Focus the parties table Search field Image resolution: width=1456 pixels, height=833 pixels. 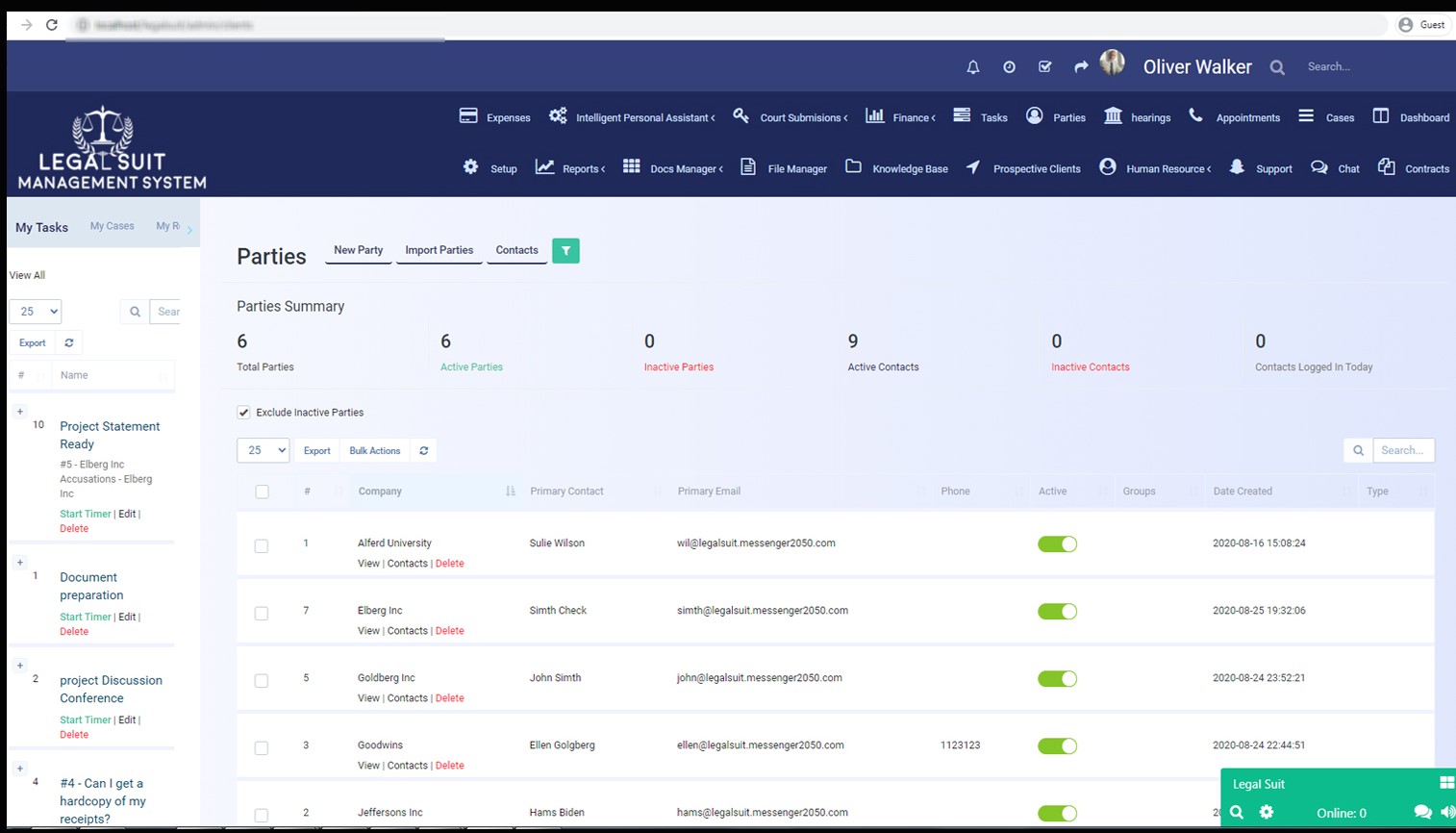tap(1403, 450)
